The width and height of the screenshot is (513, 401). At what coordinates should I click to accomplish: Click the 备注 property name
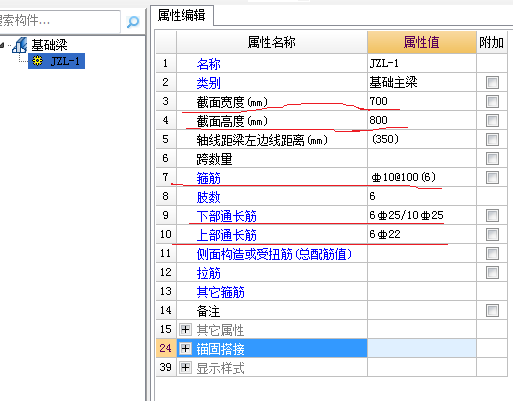click(208, 311)
